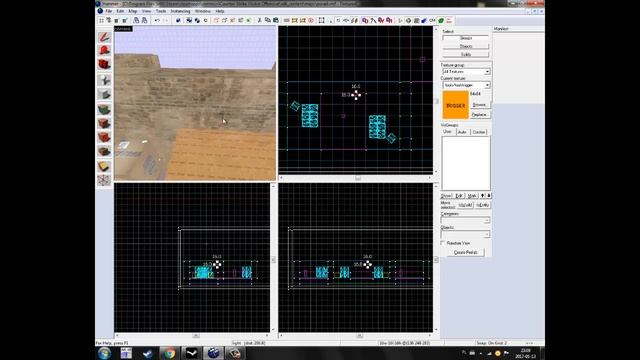Select the Apply Overlays tool
Viewport: 640px width, 360px height.
click(104, 151)
